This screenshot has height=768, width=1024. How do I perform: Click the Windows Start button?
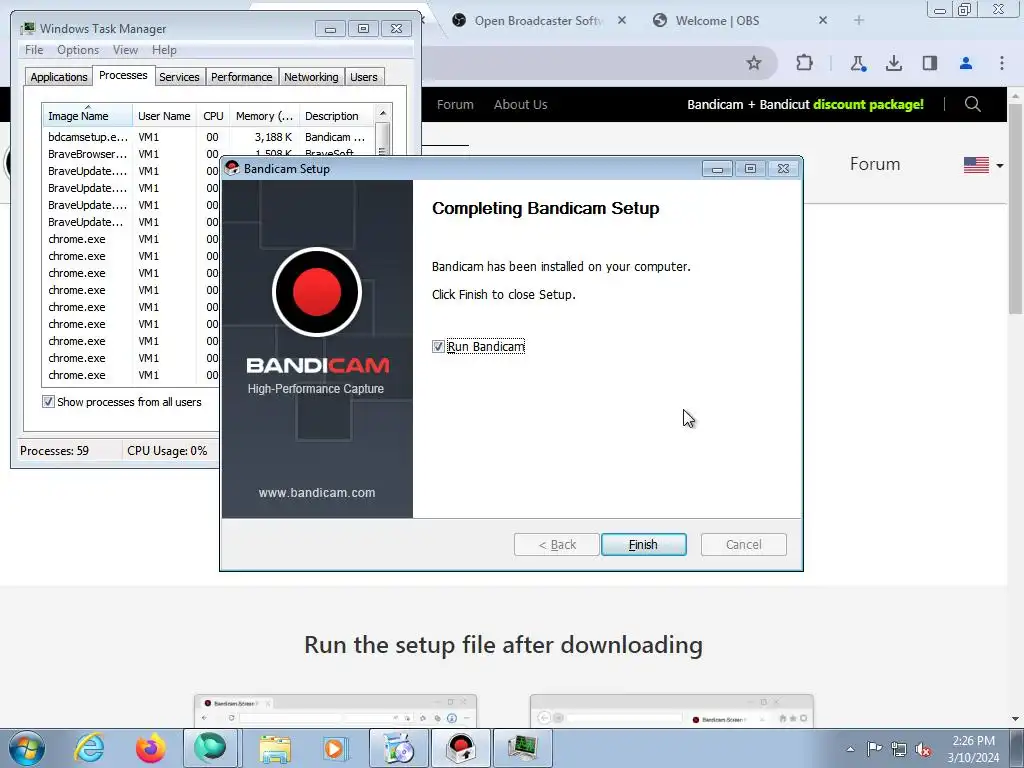(x=27, y=748)
